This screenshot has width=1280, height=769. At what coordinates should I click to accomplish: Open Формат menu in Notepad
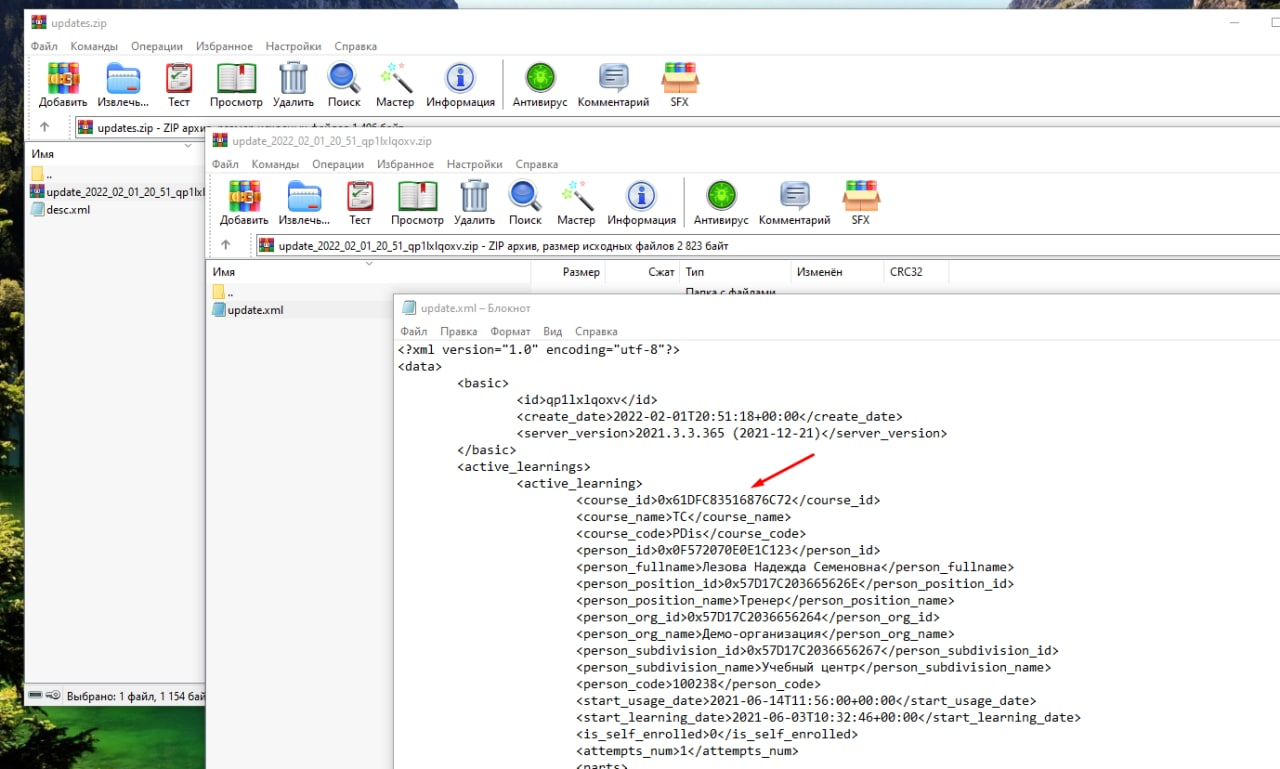(x=510, y=331)
